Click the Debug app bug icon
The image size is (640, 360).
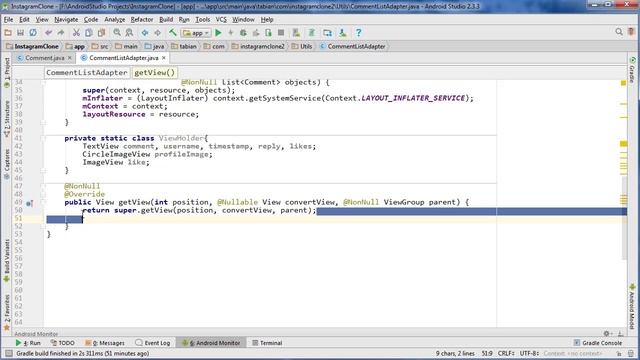(243, 33)
